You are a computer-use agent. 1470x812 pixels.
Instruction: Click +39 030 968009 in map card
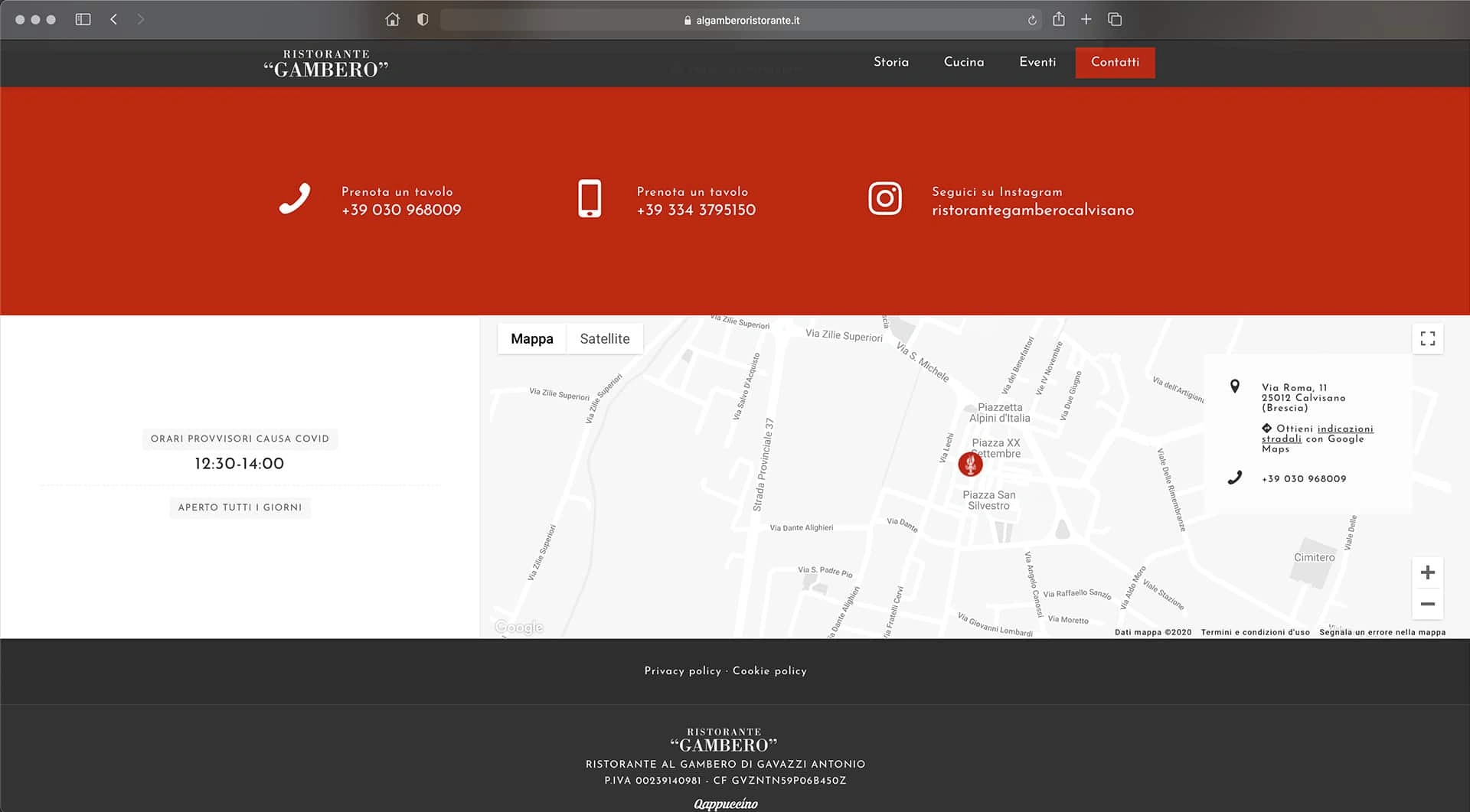pos(1304,478)
